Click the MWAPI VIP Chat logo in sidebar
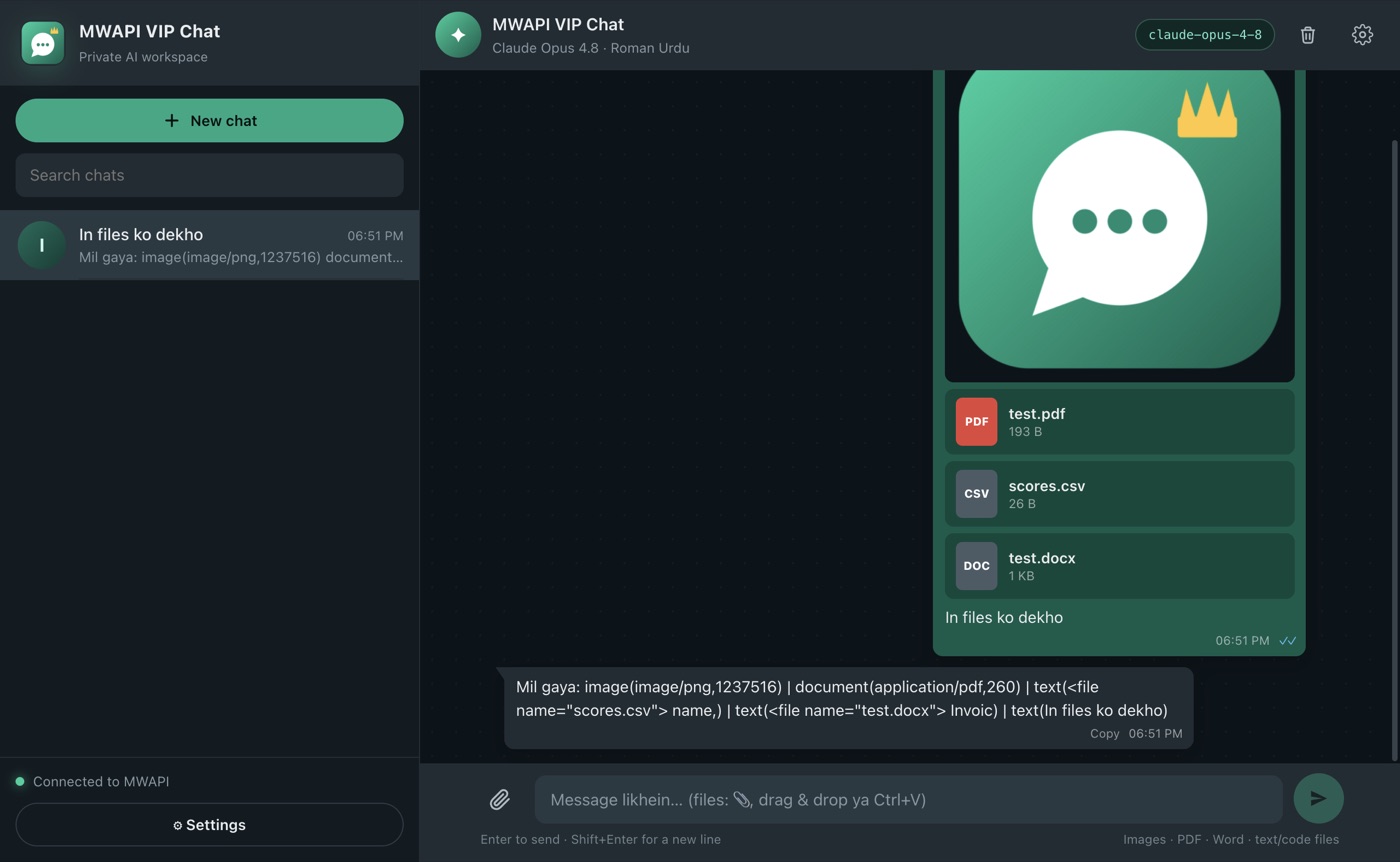 pyautogui.click(x=43, y=43)
